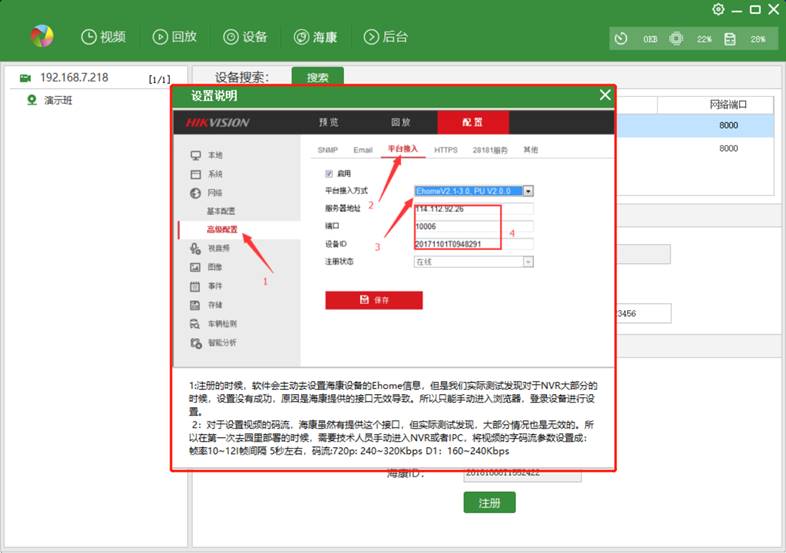Click the 服务器地址 server address field
Viewport: 786px width, 553px height.
(473, 208)
